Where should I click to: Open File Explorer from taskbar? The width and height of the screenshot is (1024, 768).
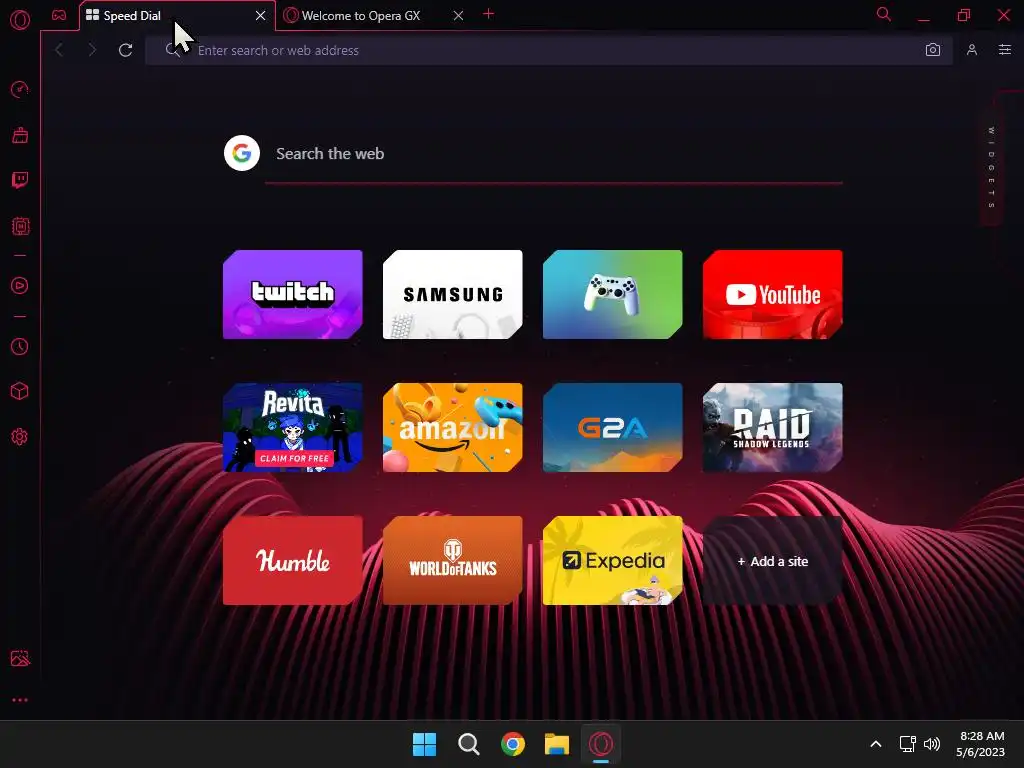point(557,744)
